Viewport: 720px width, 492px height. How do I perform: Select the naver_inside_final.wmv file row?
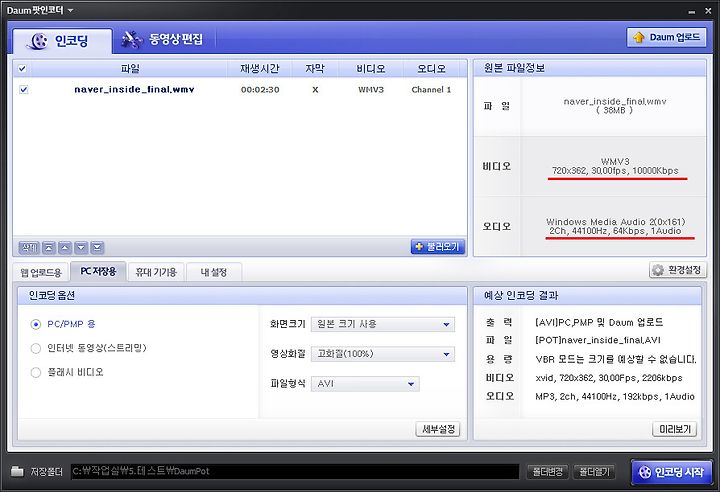tap(240, 90)
